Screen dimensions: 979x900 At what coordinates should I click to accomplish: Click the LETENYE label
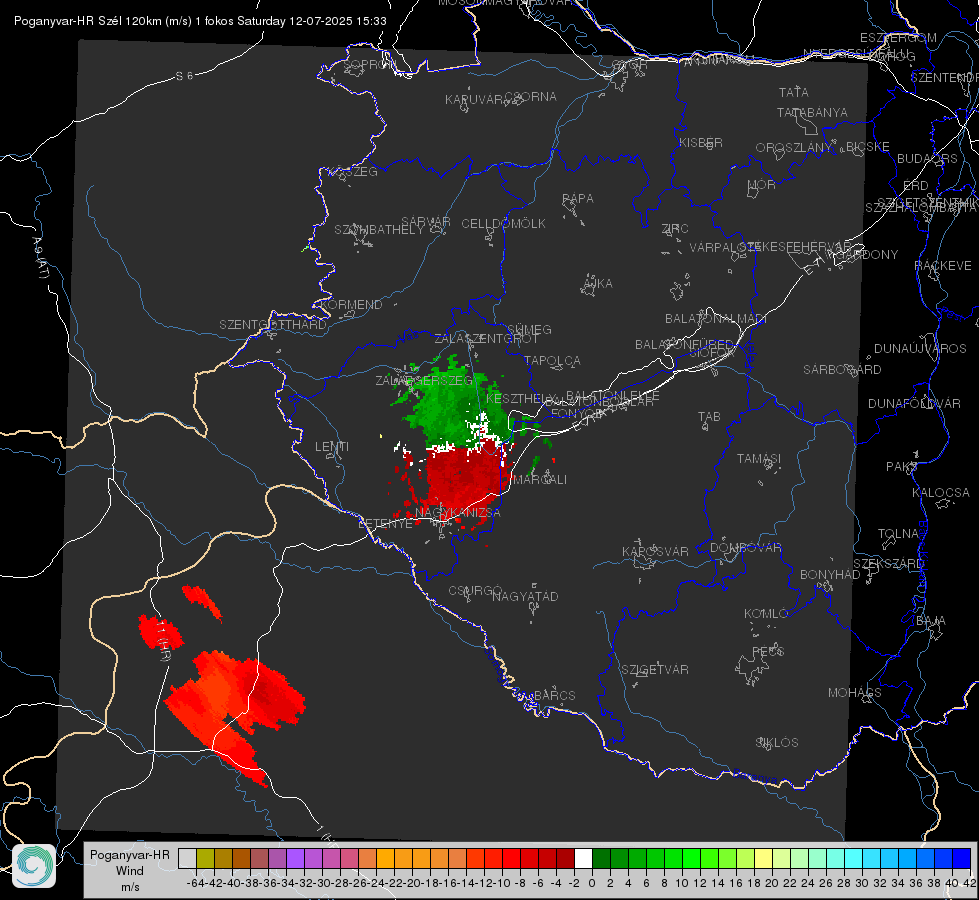385,523
